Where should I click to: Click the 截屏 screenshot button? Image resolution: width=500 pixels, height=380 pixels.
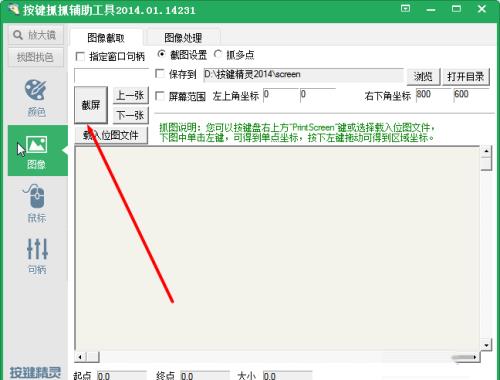pos(91,105)
